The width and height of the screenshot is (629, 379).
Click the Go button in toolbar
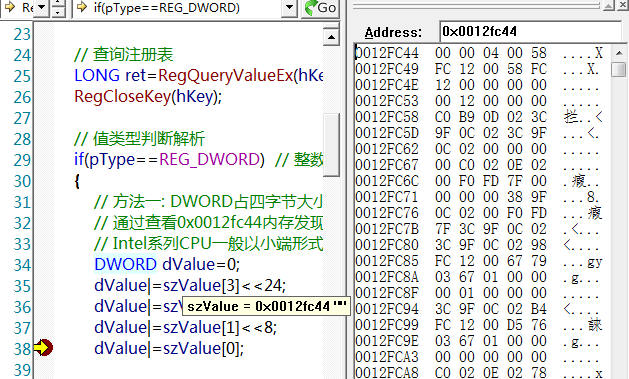coord(320,8)
